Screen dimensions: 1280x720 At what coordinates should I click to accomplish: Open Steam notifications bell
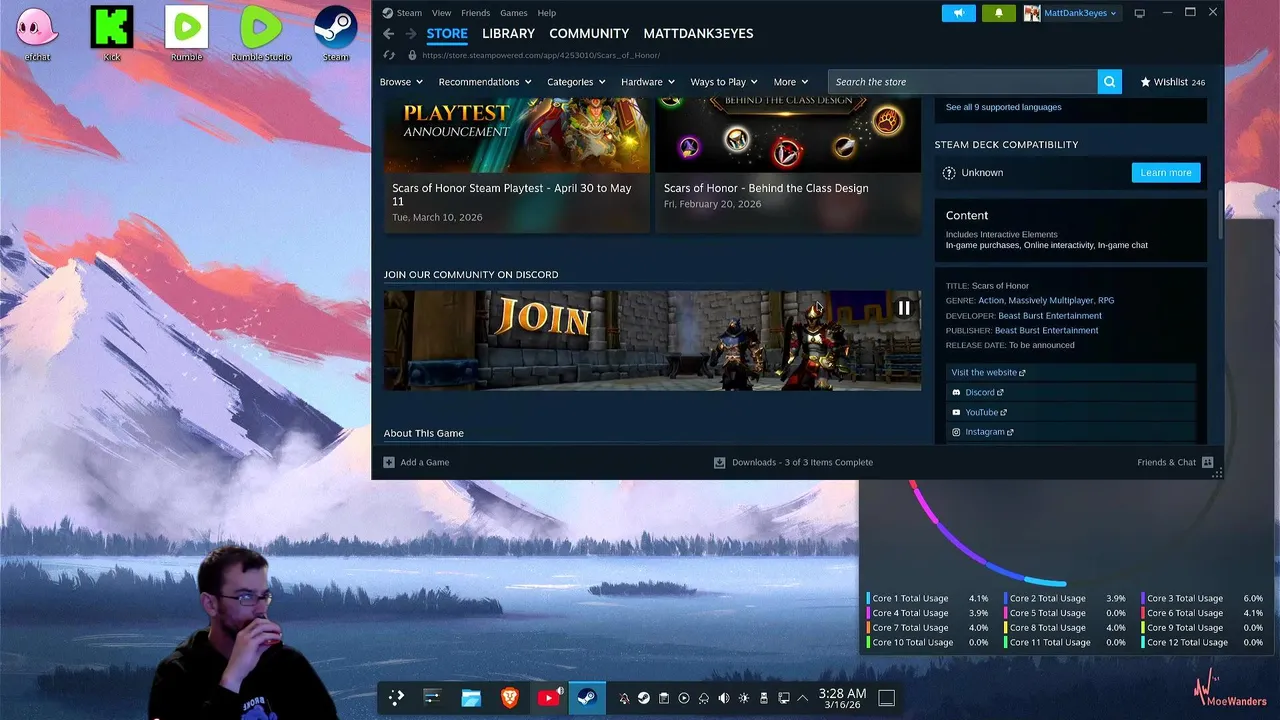point(998,13)
